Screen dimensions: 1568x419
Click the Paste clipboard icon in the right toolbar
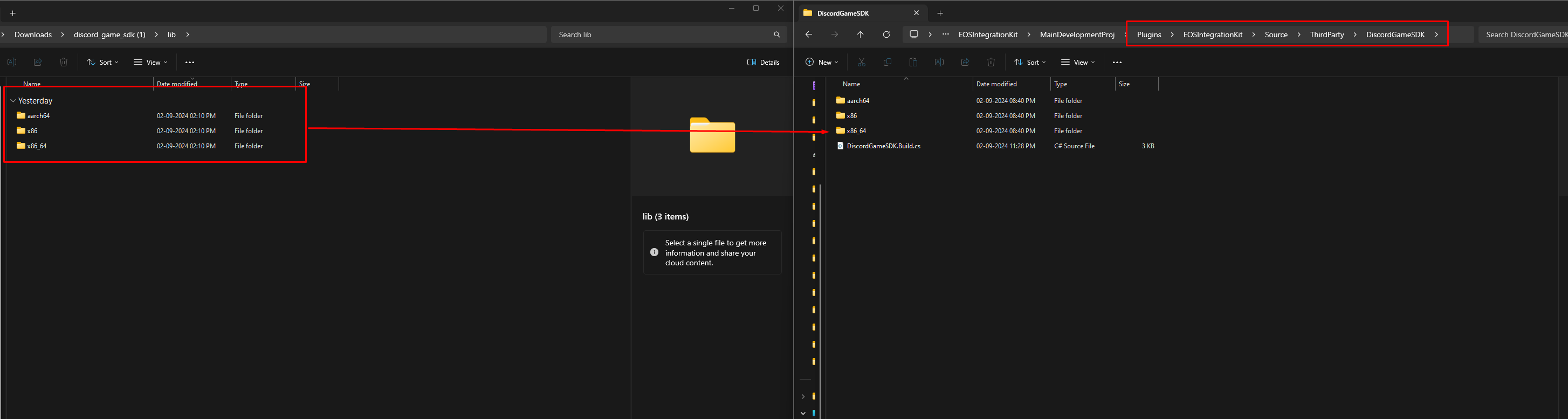913,62
